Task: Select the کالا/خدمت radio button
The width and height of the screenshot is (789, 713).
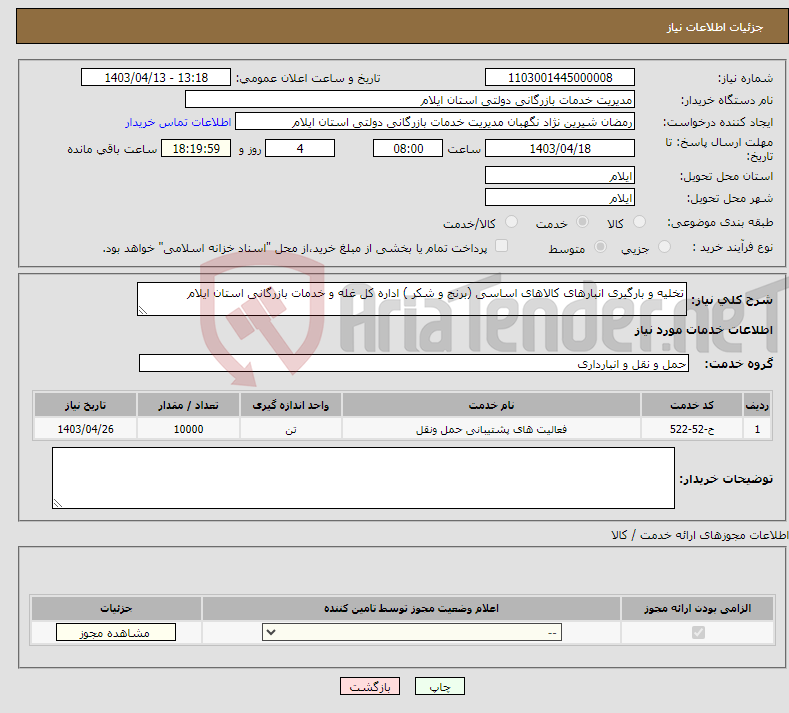Action: 511,222
